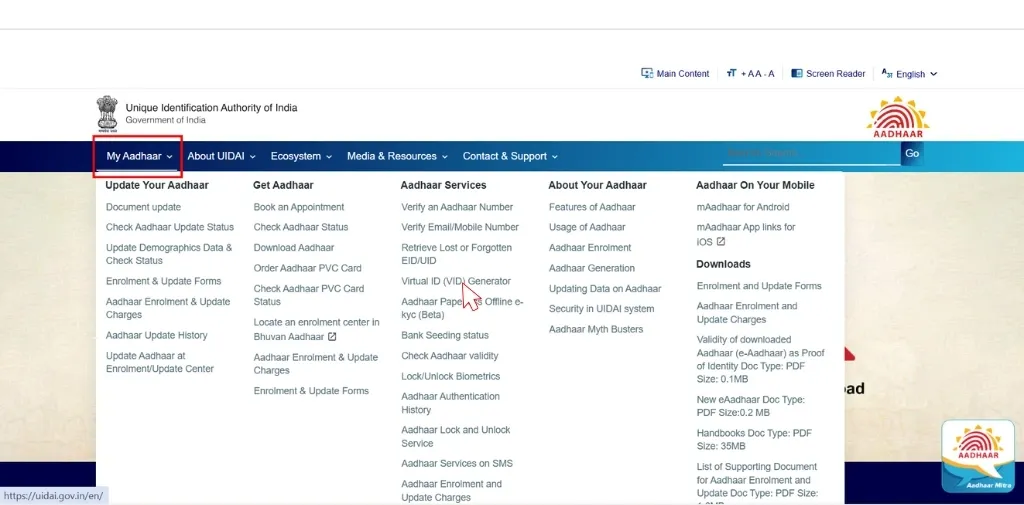The image size is (1024, 505).
Task: Click Updating Data on Aadhaar
Action: [x=605, y=289]
